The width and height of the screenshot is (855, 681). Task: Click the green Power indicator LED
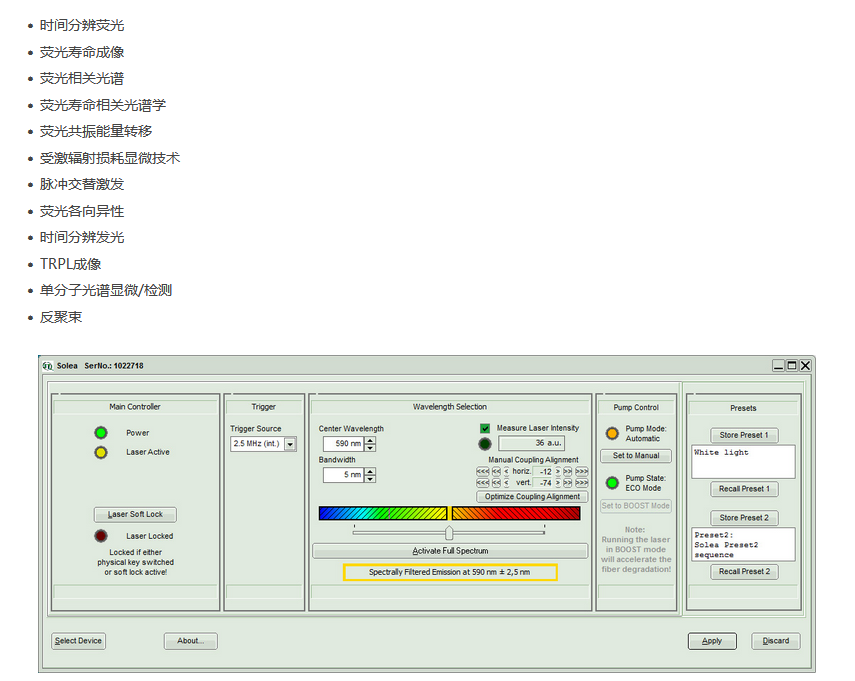101,433
